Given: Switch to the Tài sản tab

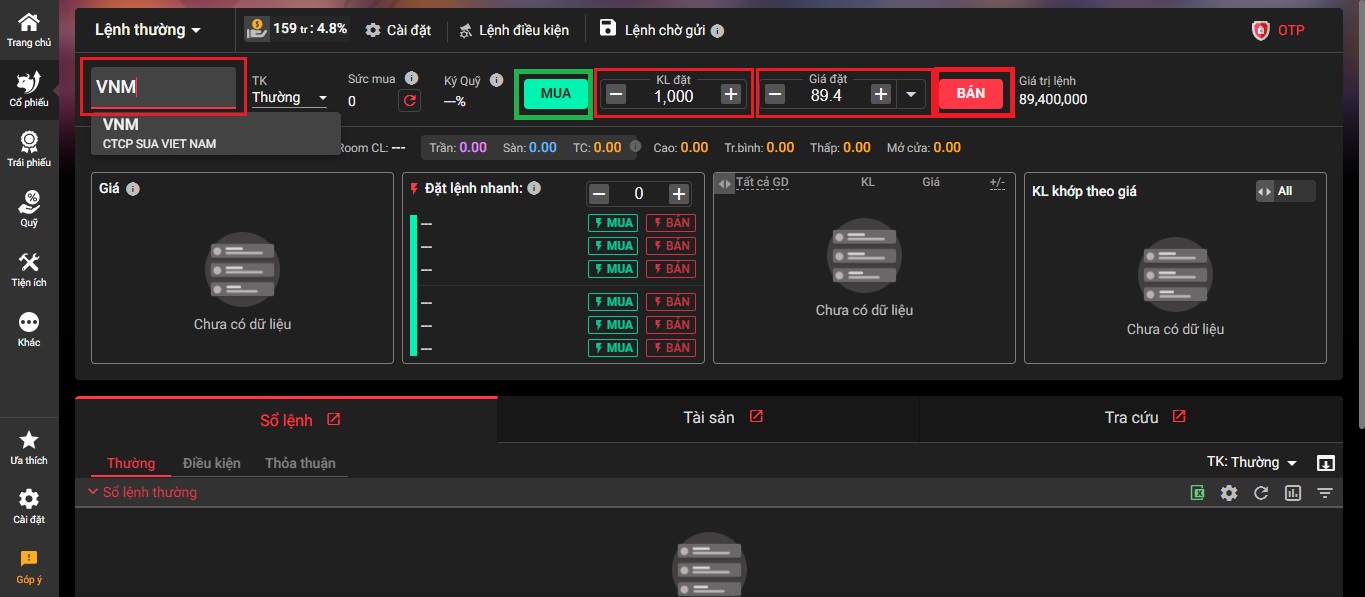Looking at the screenshot, I should point(708,418).
